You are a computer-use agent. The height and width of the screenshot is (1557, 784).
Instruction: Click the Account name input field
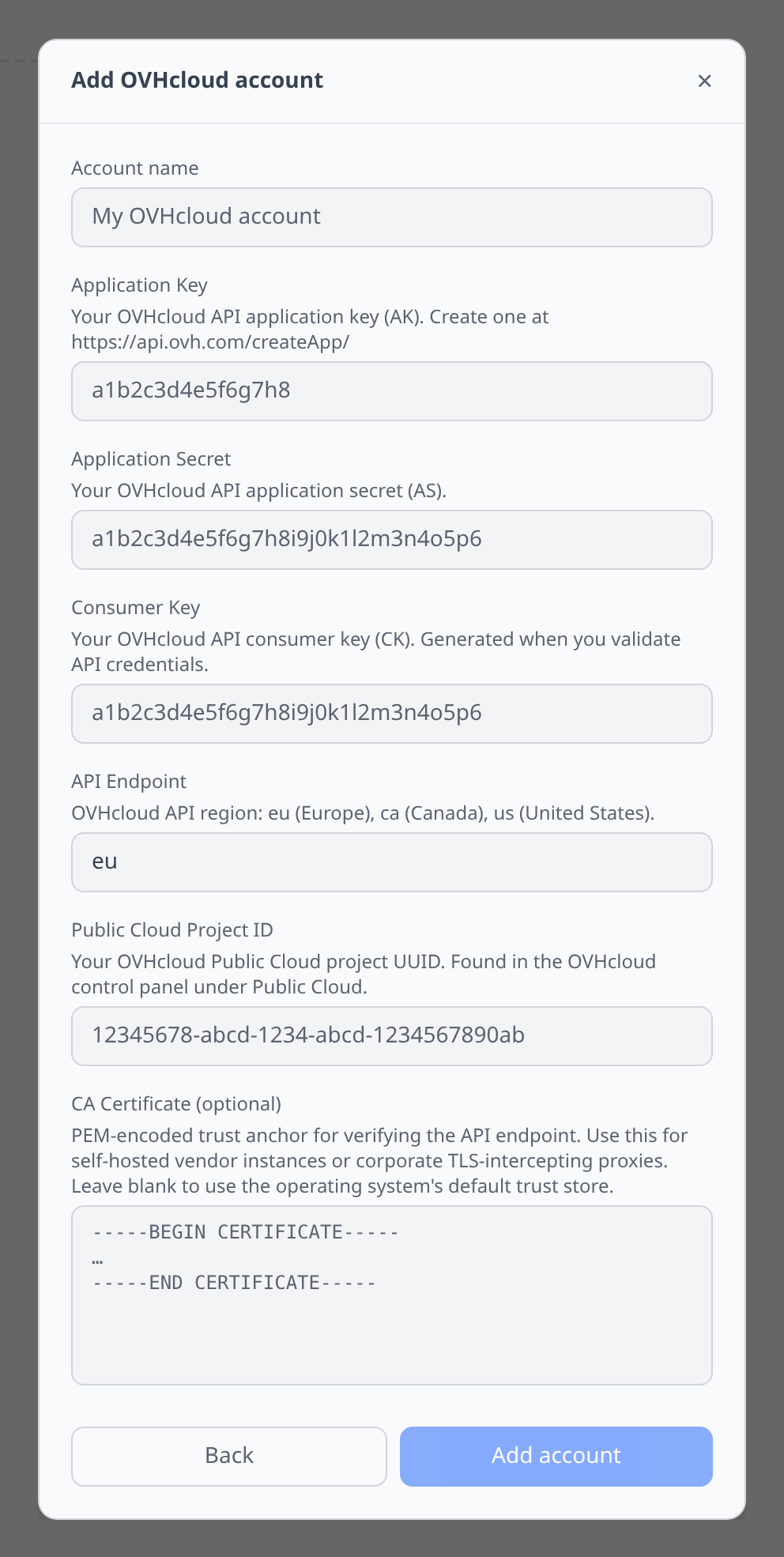coord(392,217)
